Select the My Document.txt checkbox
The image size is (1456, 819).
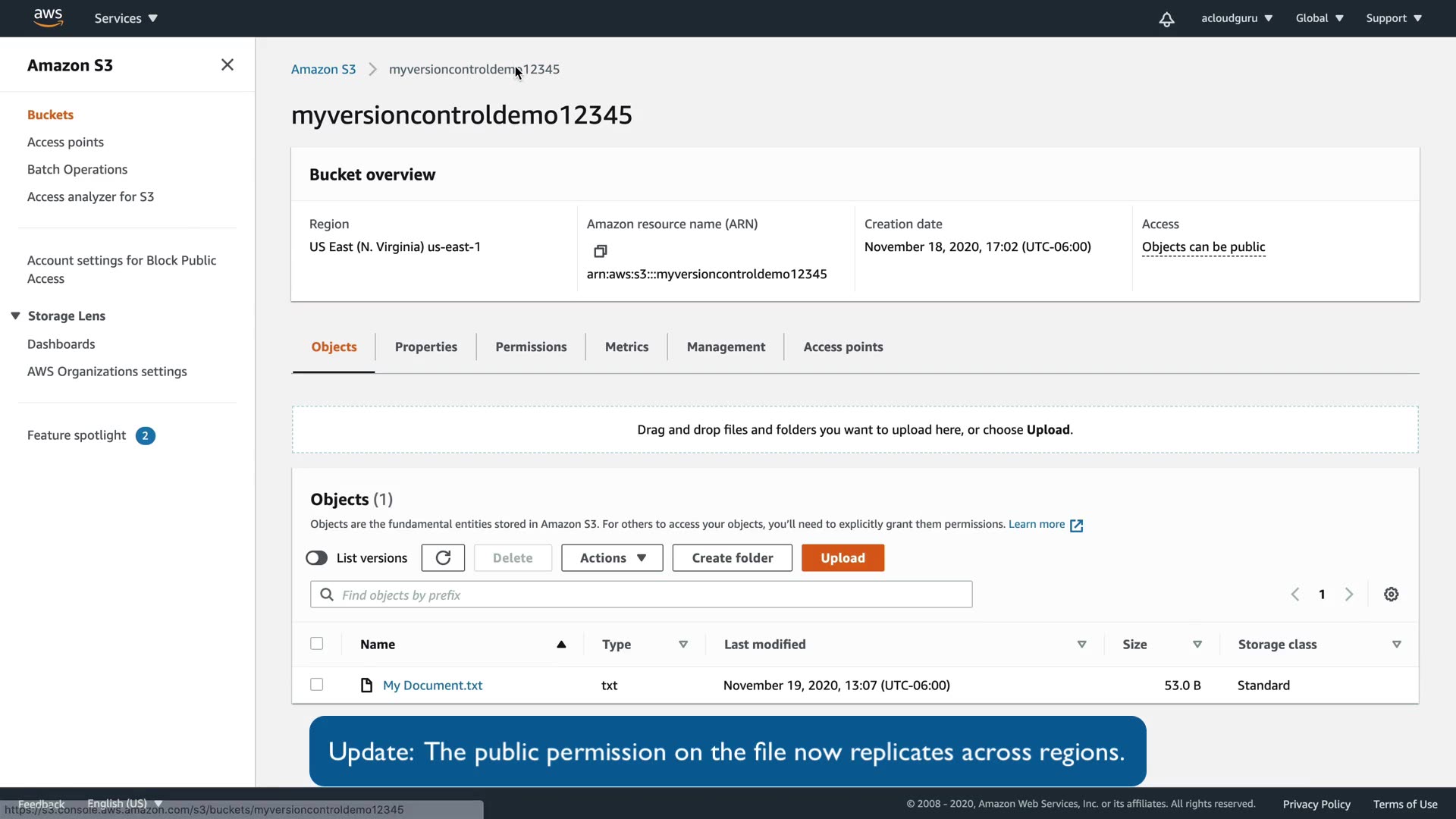(317, 685)
